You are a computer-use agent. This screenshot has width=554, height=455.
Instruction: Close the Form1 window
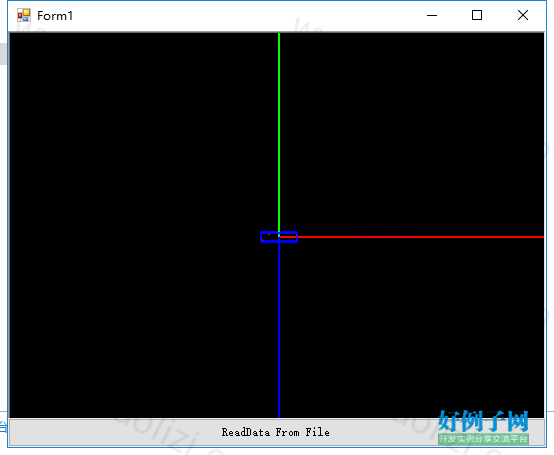tap(523, 16)
